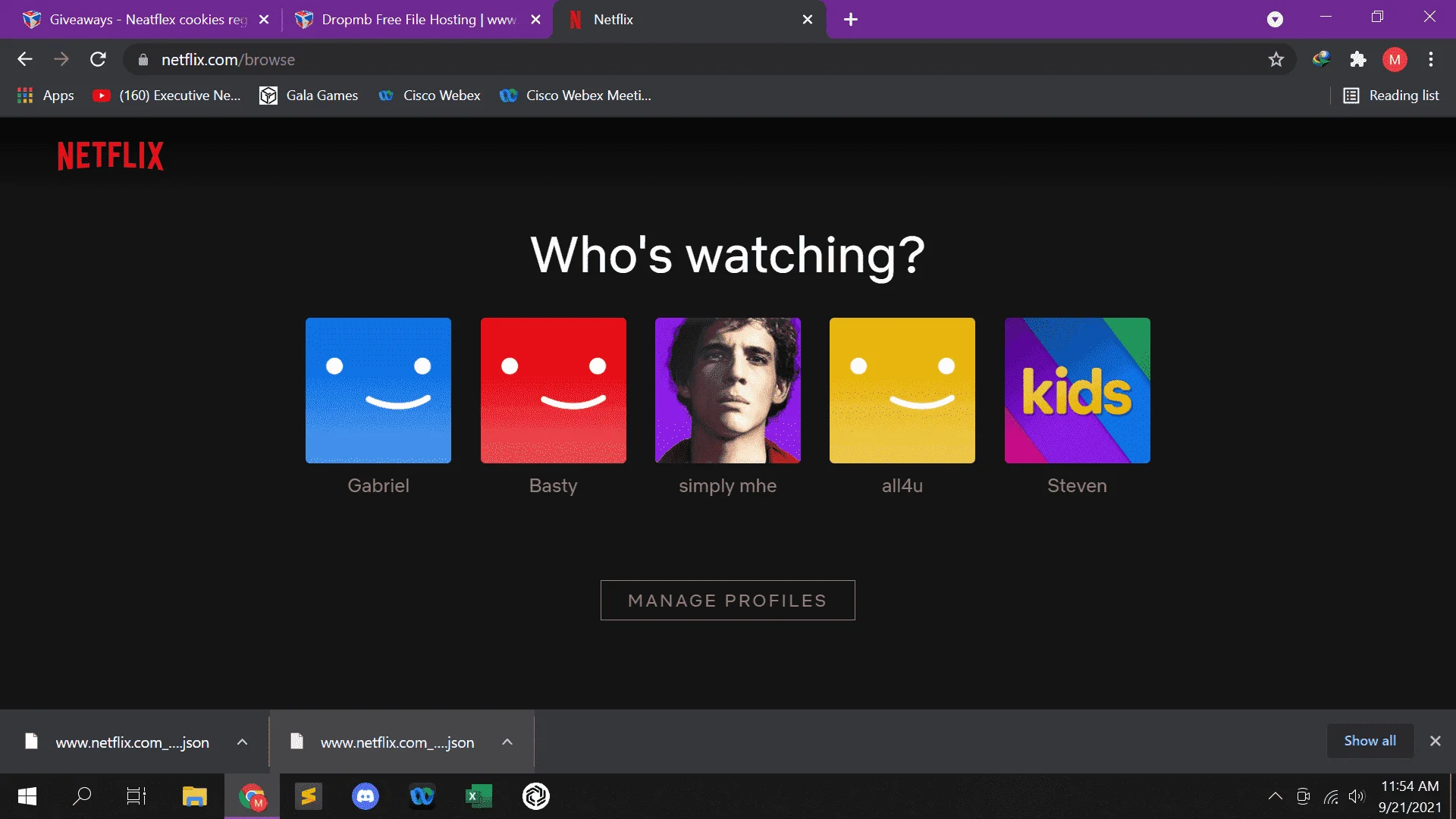Open the Cisco Webex bookmark

click(429, 96)
